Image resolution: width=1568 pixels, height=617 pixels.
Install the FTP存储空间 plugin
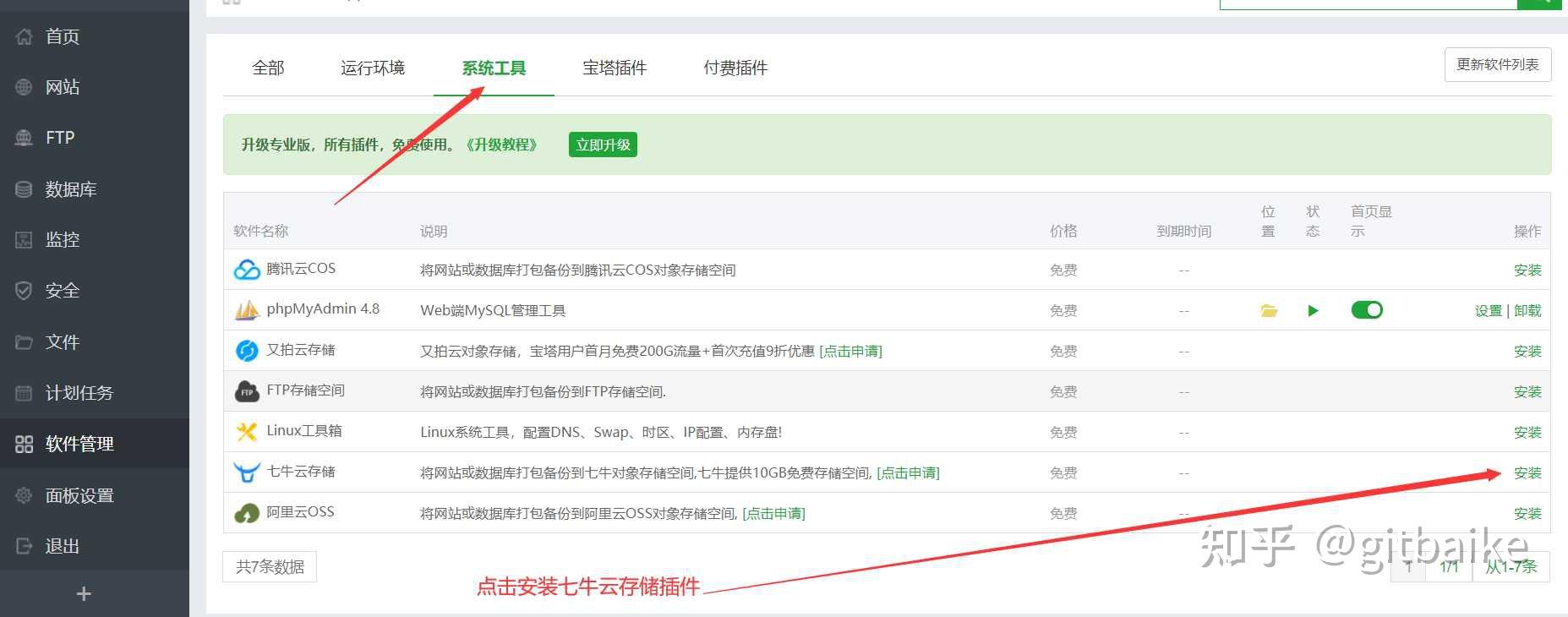click(x=1527, y=391)
